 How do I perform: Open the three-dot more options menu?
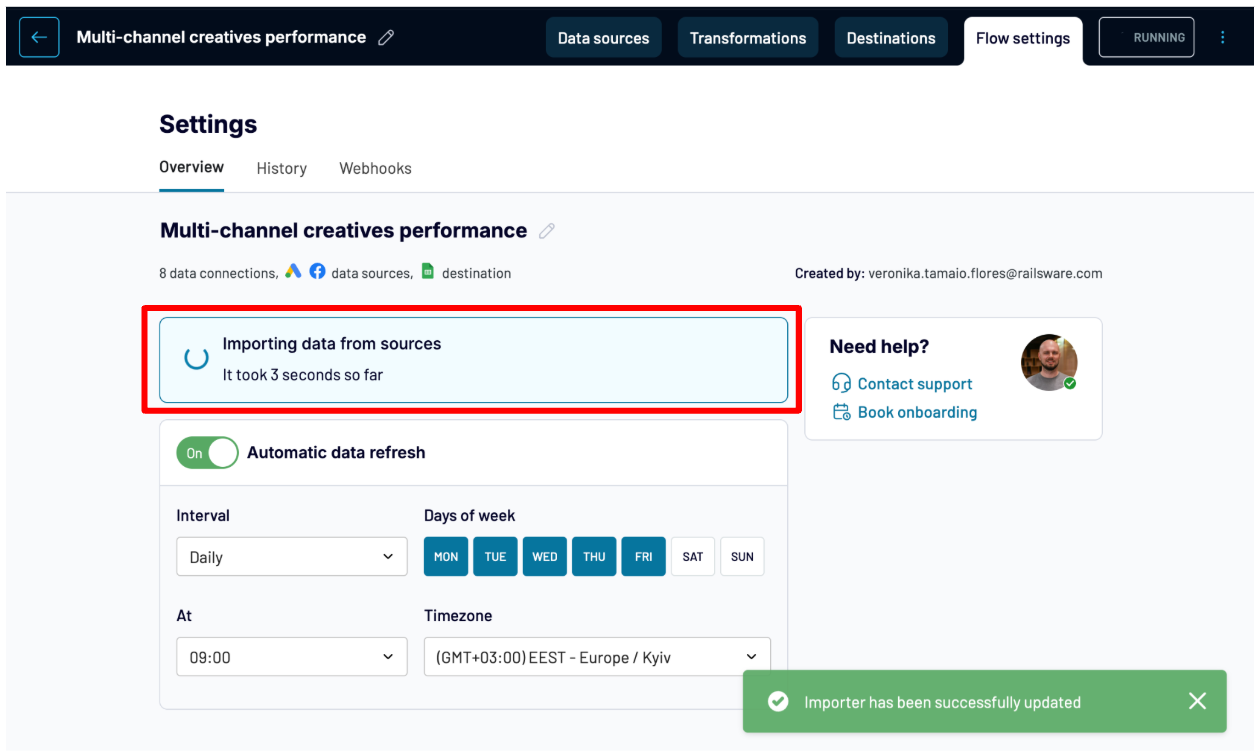pos(1222,37)
